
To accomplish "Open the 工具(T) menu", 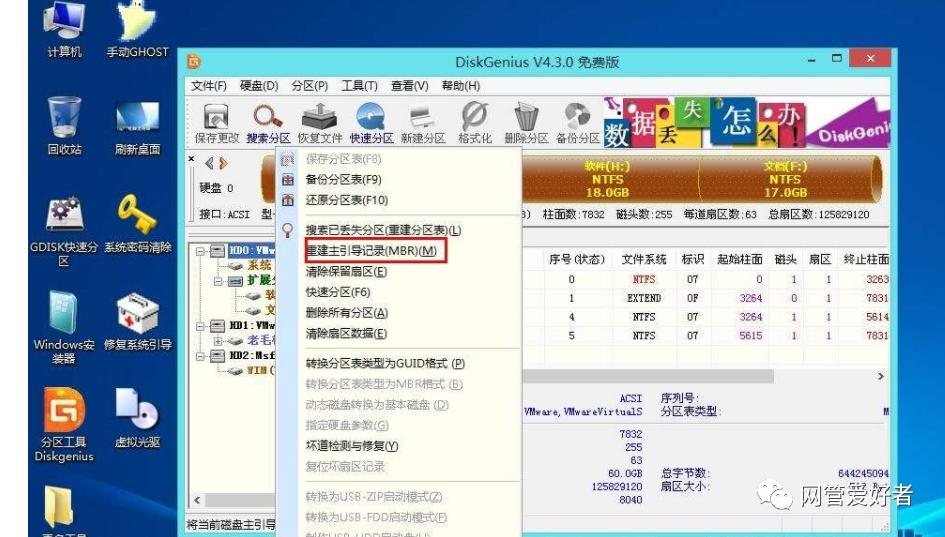I will click(x=359, y=86).
